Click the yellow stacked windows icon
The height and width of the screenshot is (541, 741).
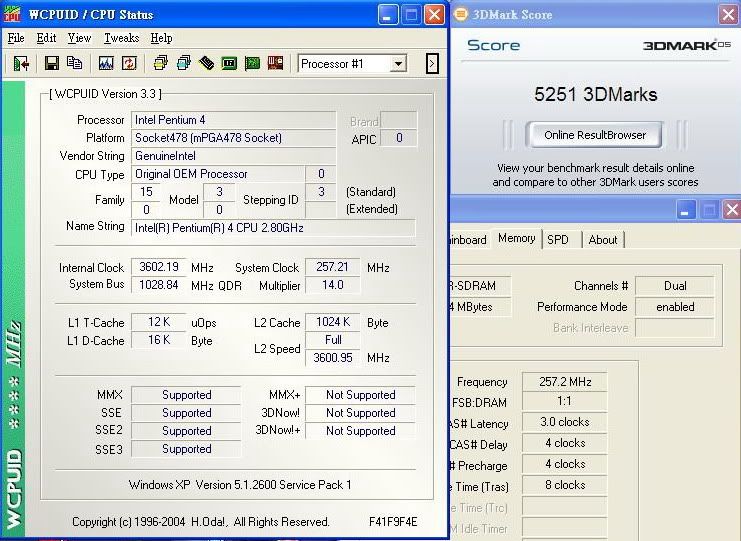tap(160, 64)
